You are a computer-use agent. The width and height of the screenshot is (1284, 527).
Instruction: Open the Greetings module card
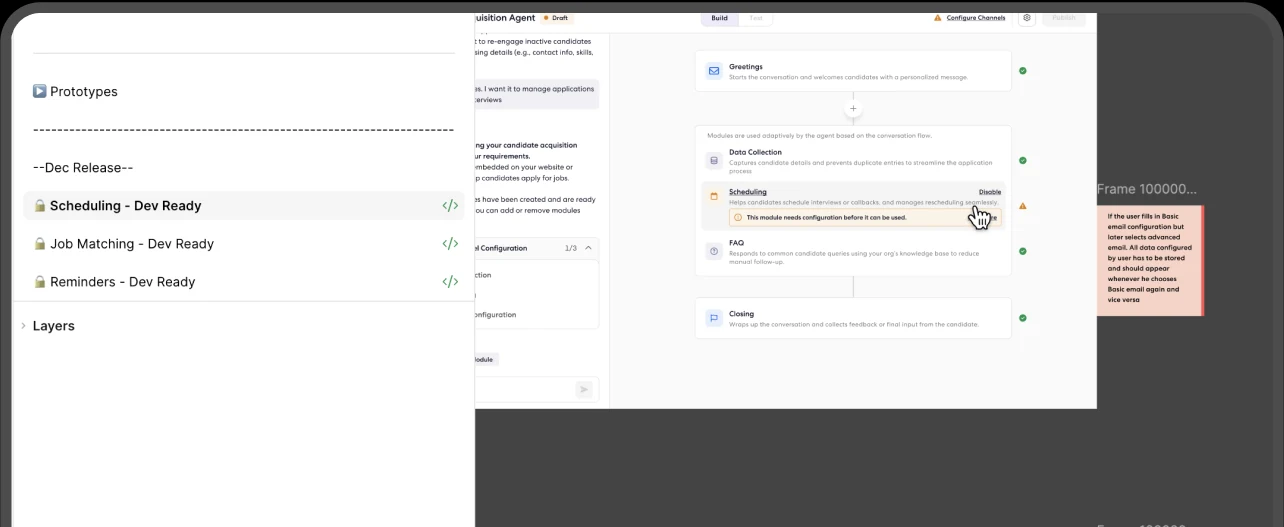coord(853,71)
